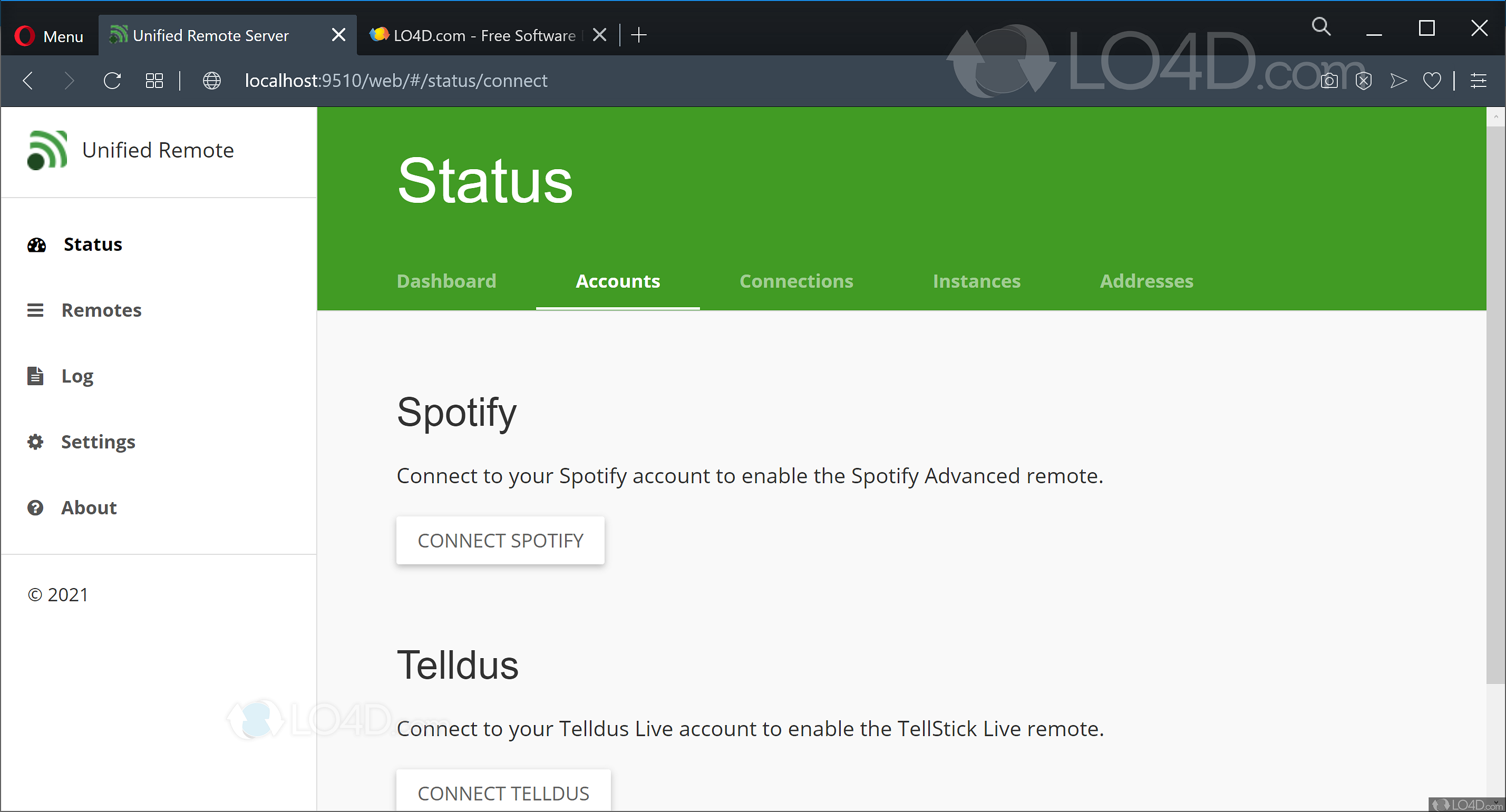View the Log via the document icon
The width and height of the screenshot is (1506, 812).
click(x=36, y=376)
